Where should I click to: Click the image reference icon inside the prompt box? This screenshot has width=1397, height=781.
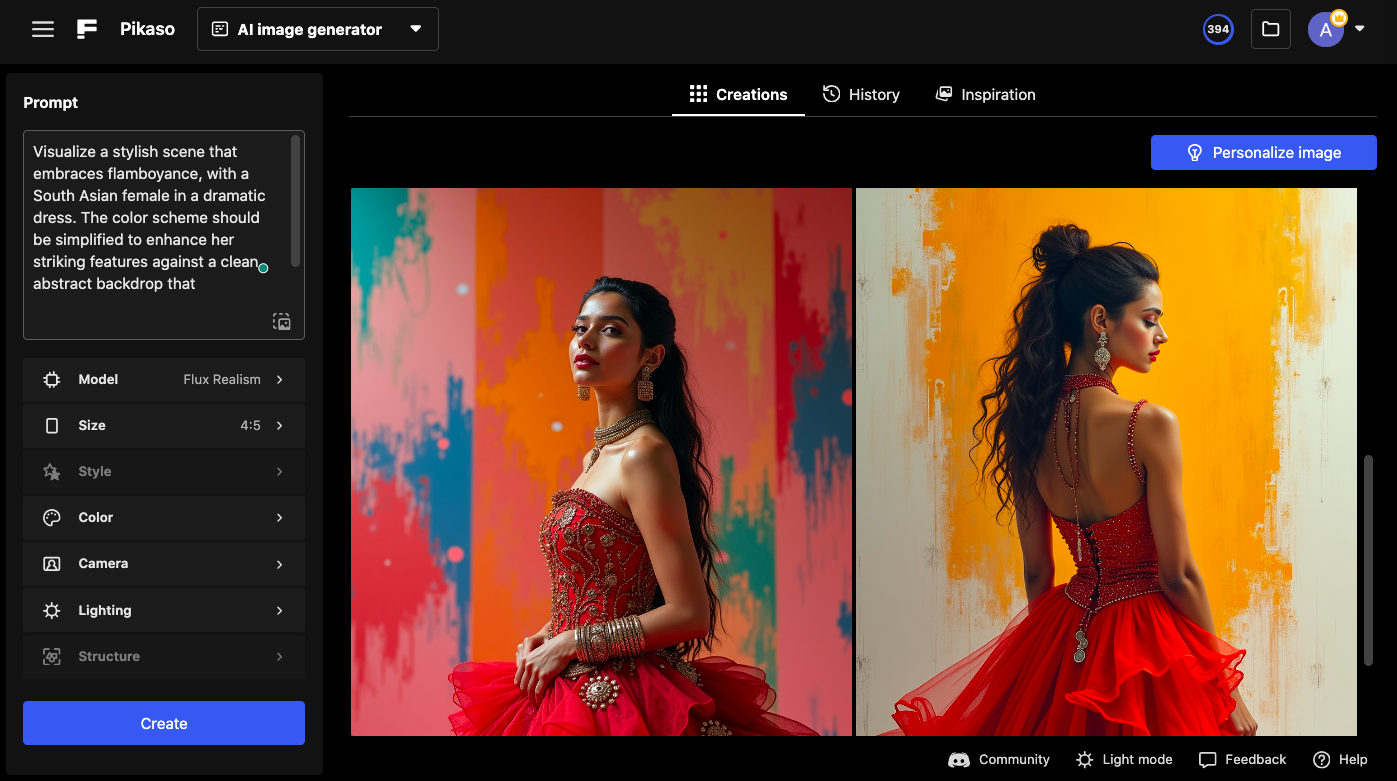(281, 321)
